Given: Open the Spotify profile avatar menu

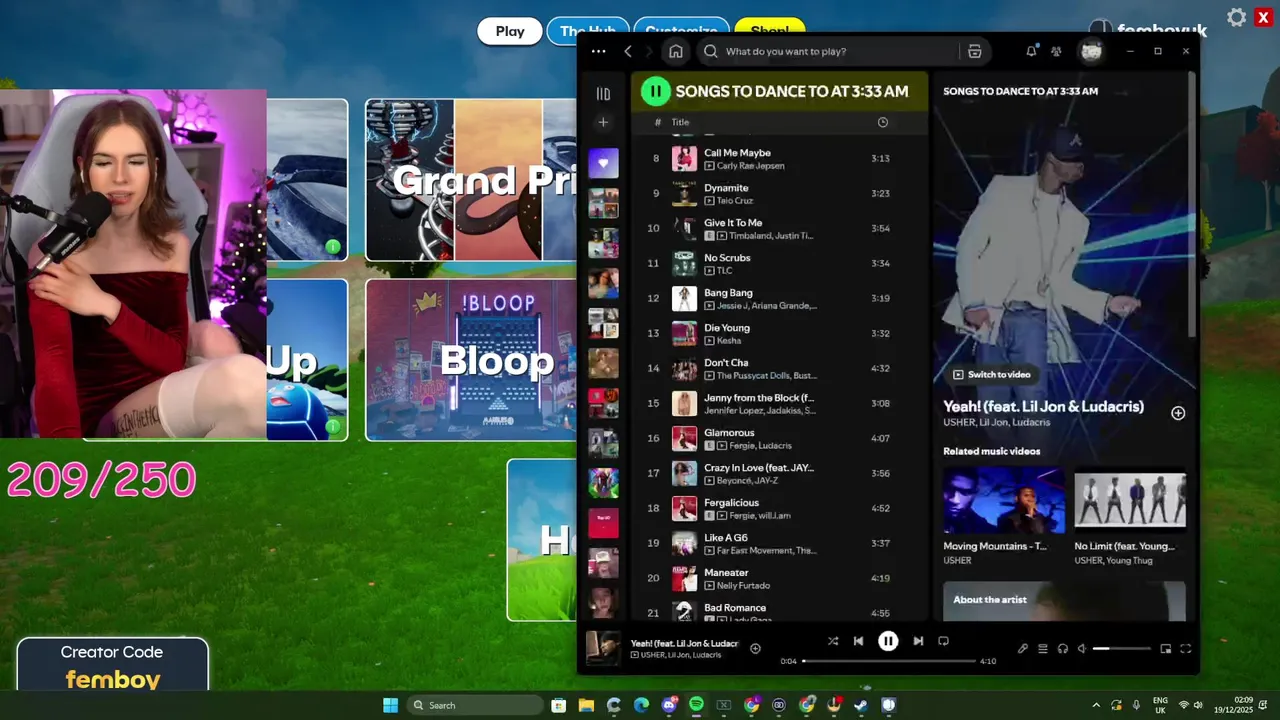Looking at the screenshot, I should point(1091,51).
